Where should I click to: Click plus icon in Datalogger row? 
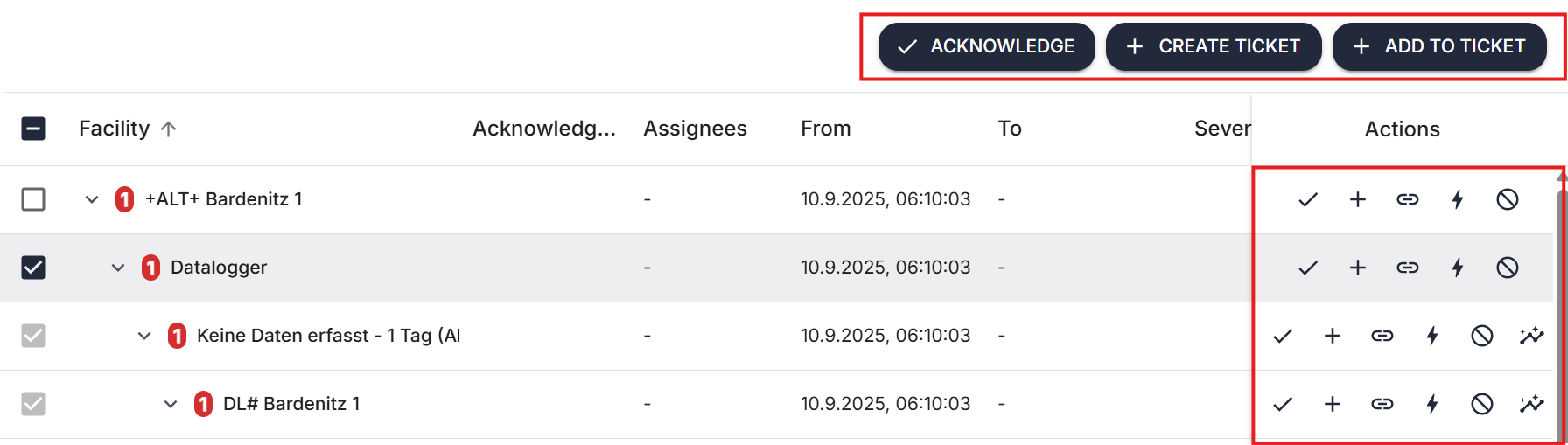(x=1358, y=268)
